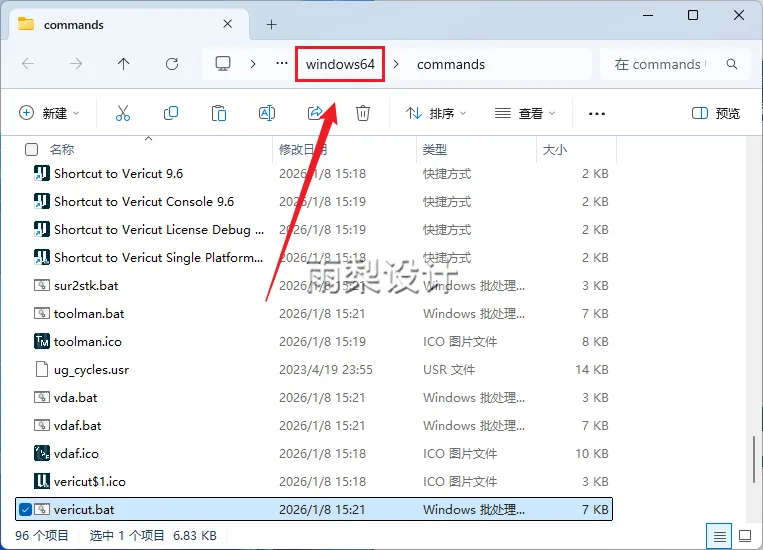Toggle the select-all checkbox beside 名称

[31, 149]
